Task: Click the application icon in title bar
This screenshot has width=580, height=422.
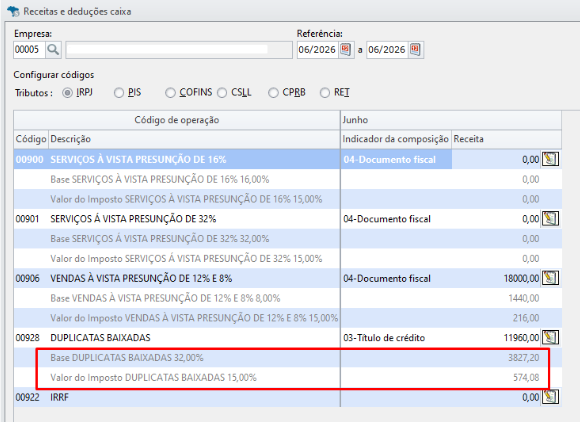Action: tap(14, 11)
